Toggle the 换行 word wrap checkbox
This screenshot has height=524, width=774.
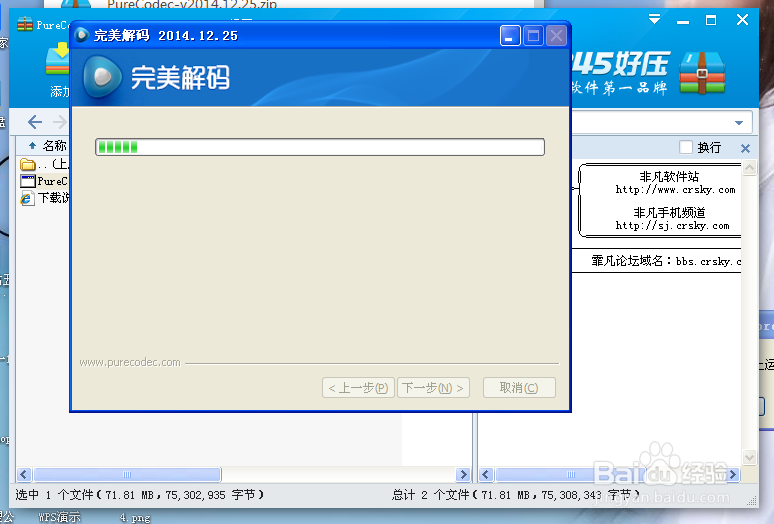coord(686,147)
